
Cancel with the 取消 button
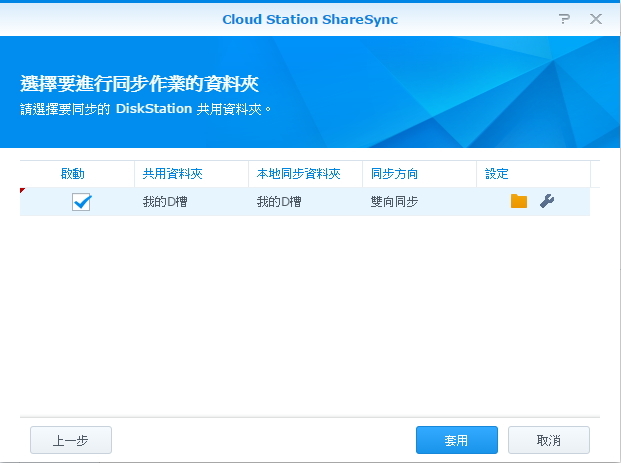pos(548,440)
